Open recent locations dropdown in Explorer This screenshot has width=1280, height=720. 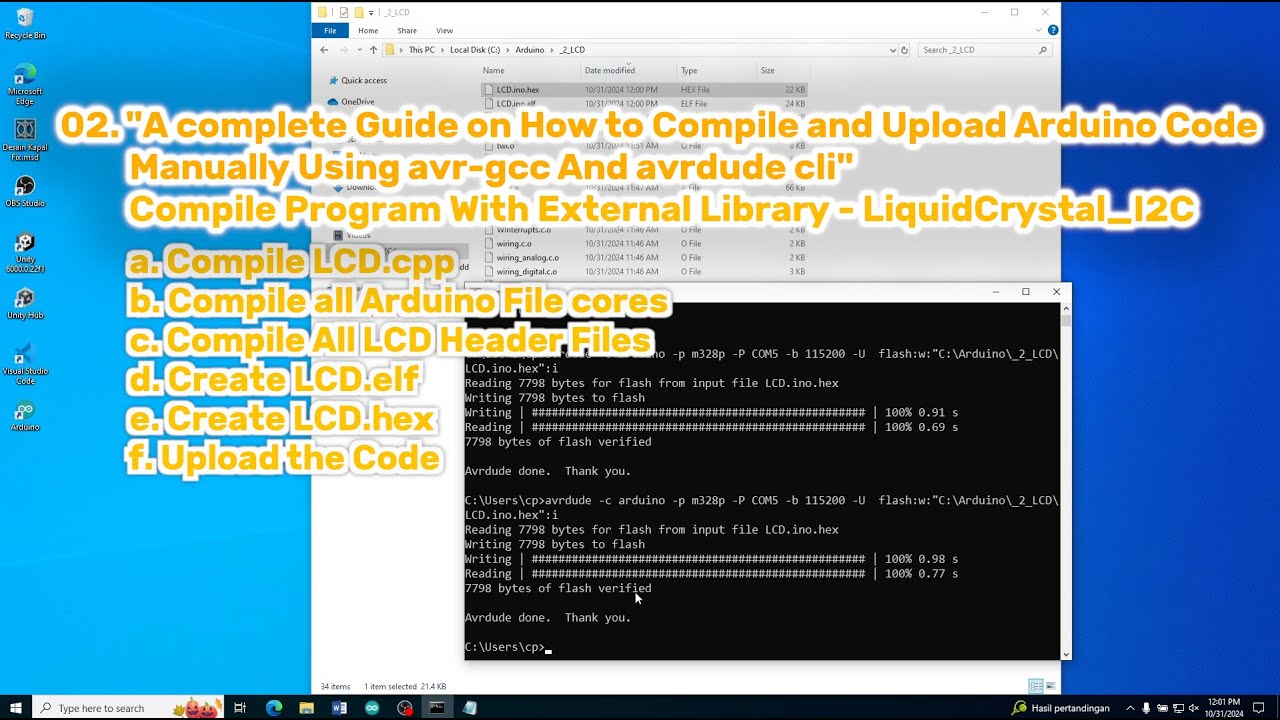click(x=359, y=50)
